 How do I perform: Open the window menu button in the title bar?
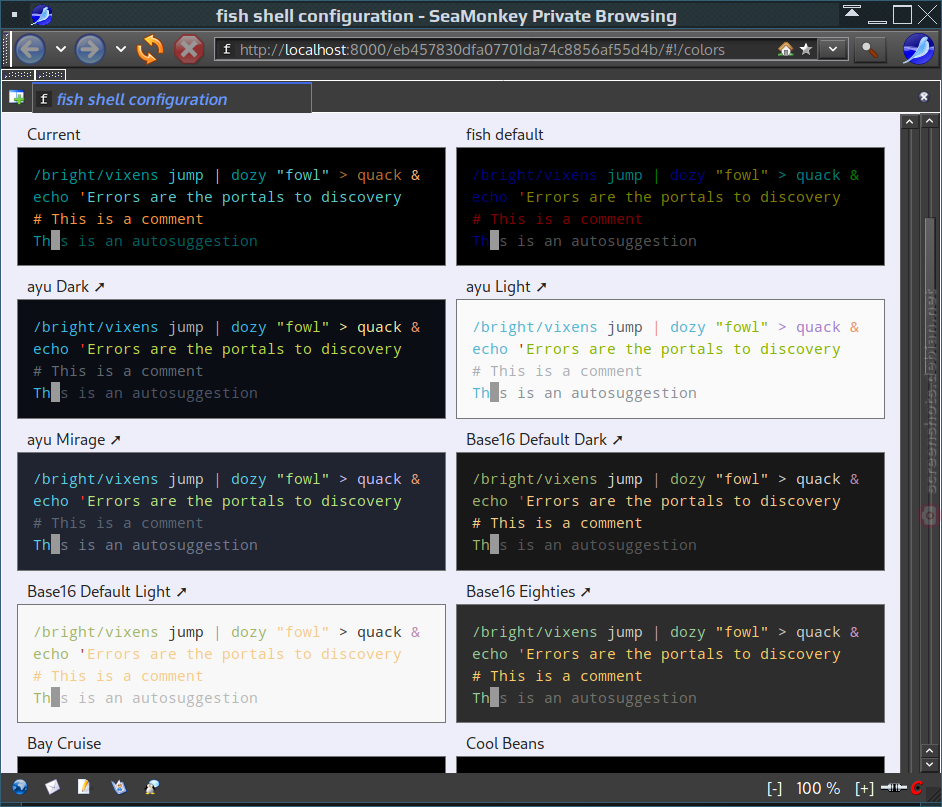[14, 14]
